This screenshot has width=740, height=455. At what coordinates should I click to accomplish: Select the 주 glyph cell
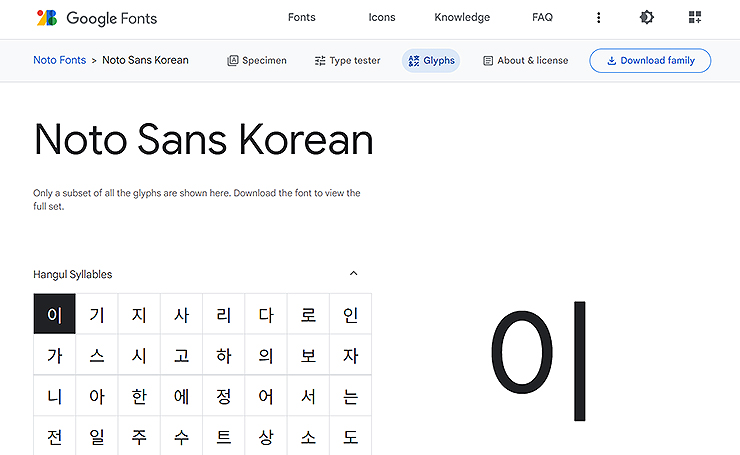139,436
